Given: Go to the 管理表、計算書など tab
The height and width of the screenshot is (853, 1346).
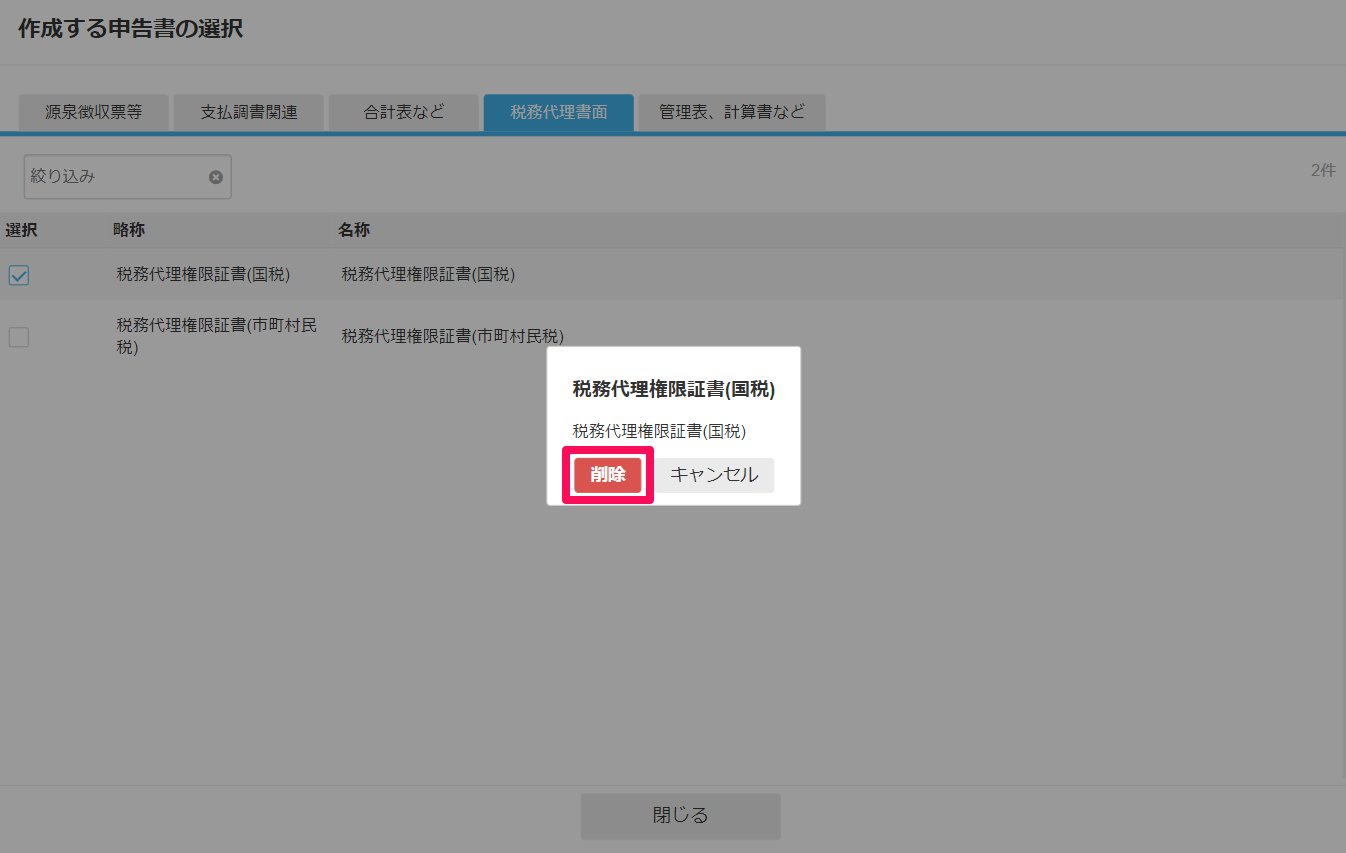Looking at the screenshot, I should click(732, 112).
